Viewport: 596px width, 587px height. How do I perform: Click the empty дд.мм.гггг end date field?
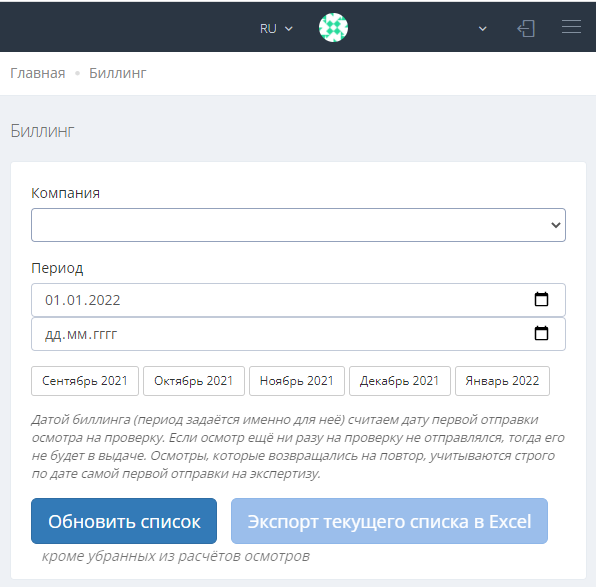coord(298,334)
